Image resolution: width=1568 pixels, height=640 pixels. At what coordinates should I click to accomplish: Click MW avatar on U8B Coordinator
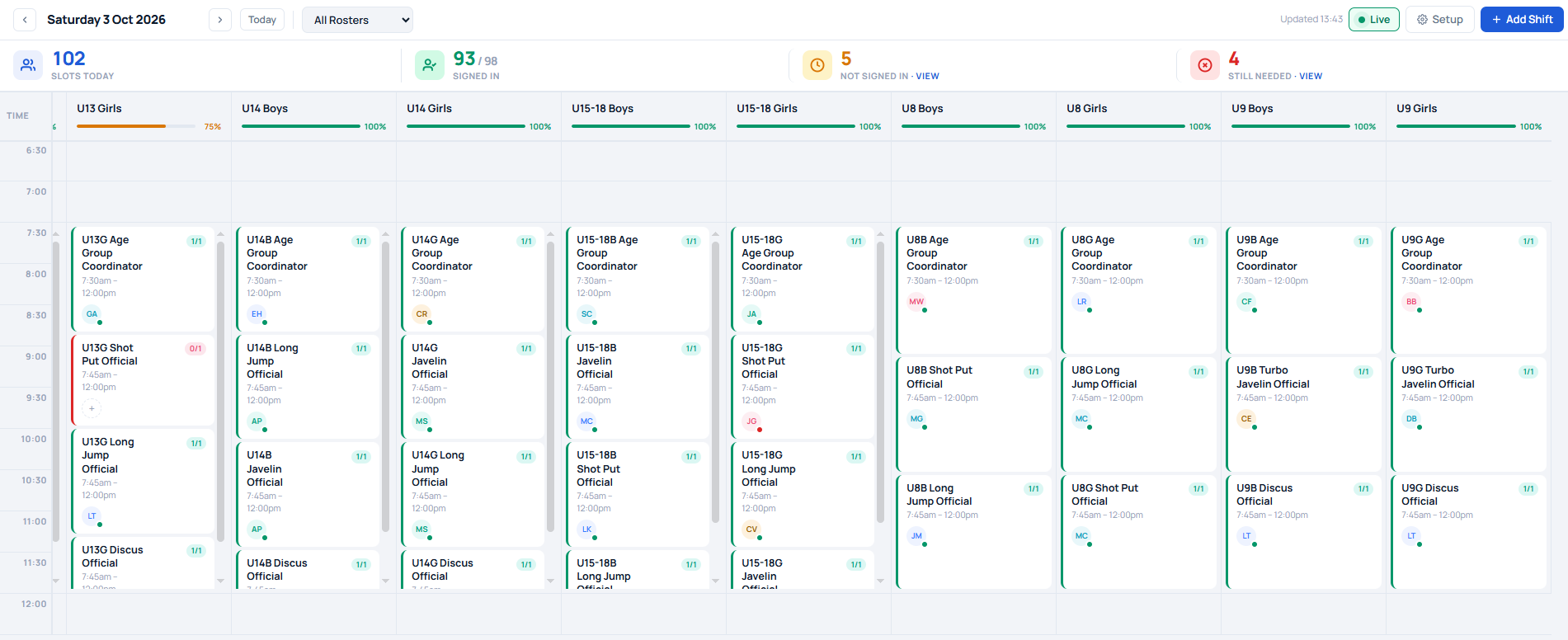[x=916, y=302]
